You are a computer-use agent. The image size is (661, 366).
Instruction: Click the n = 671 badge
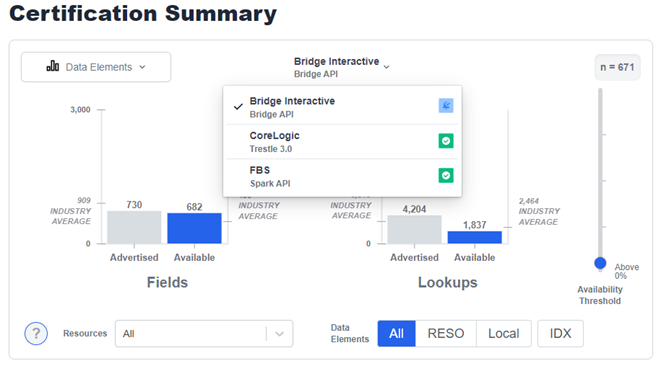pyautogui.click(x=618, y=67)
